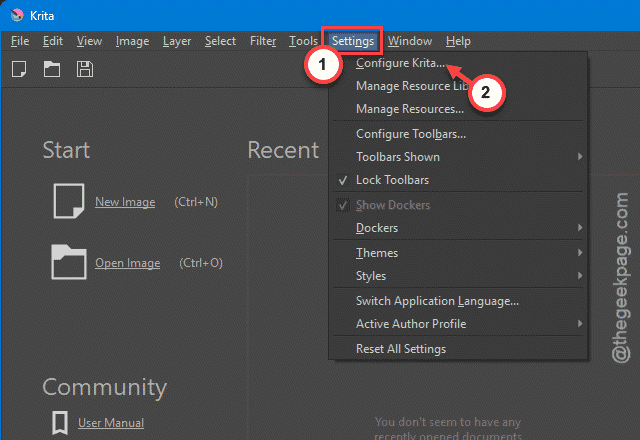The image size is (640, 440).
Task: Click the New Image link
Action: 125,202
